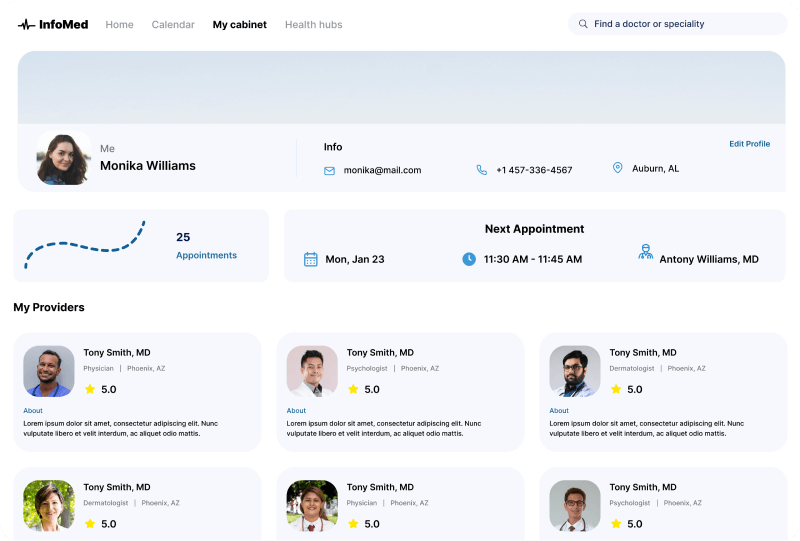The image size is (800, 541).
Task: Click the clock icon by appointment time
Action: 469,259
